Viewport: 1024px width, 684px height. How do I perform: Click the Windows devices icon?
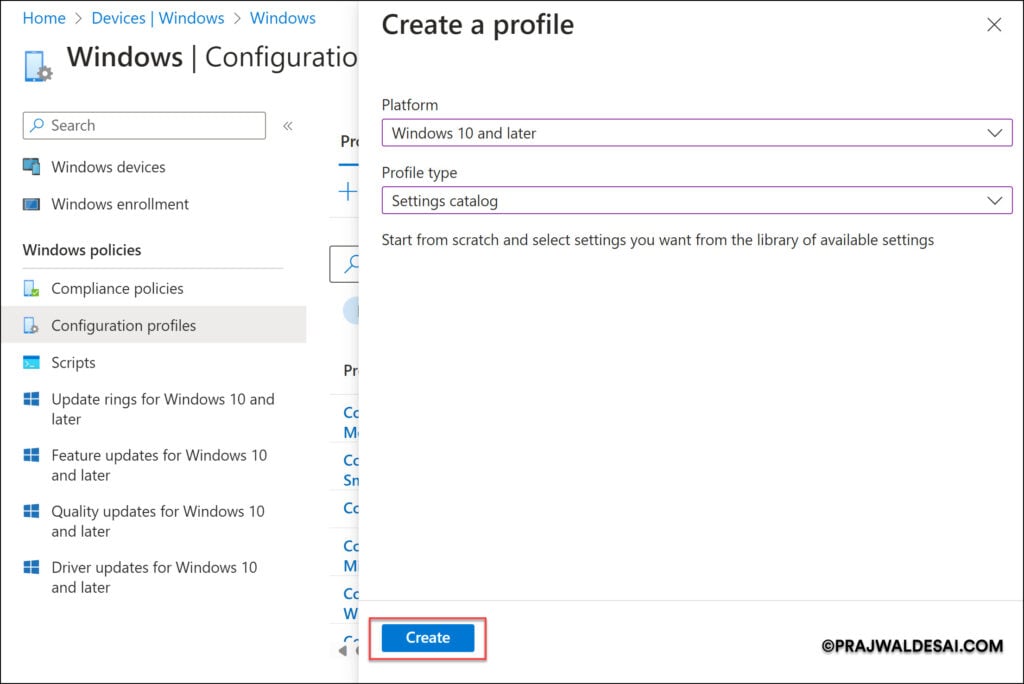click(x=31, y=167)
